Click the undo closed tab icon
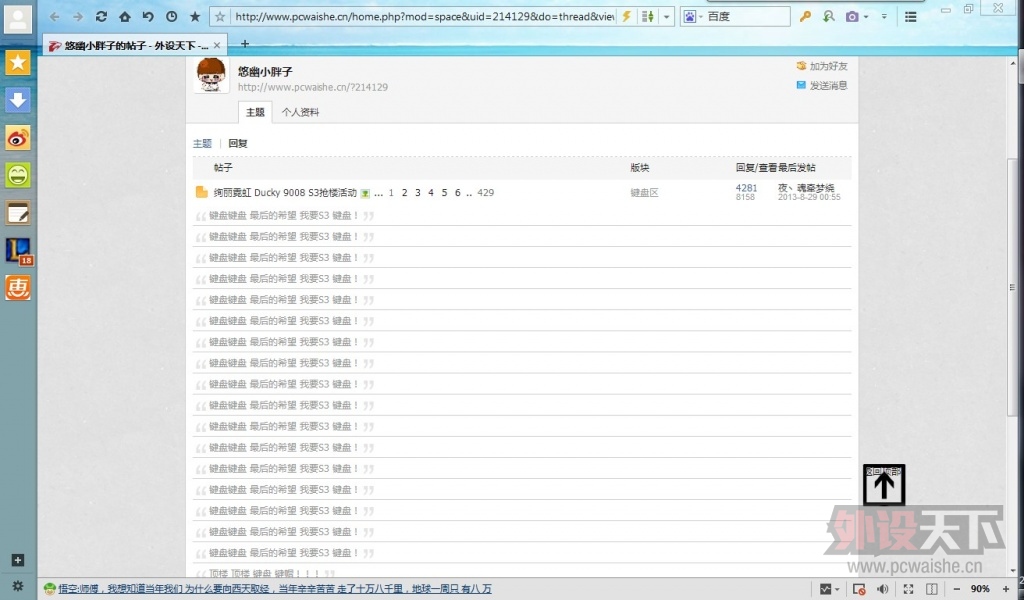Screen dimensions: 1024x600 [x=148, y=16]
